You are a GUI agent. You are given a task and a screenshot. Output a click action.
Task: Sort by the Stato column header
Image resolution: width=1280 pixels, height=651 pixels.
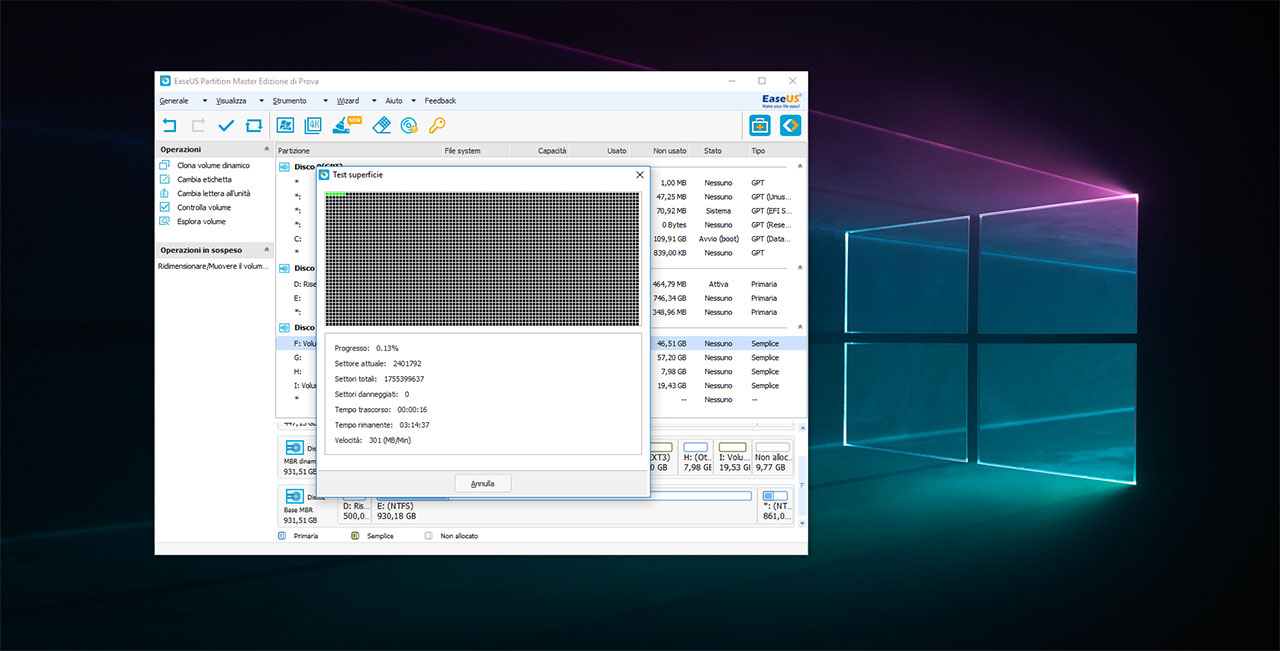click(x=720, y=151)
